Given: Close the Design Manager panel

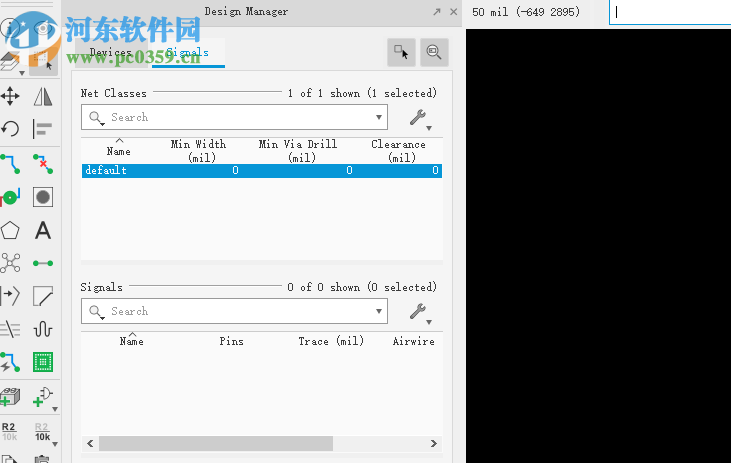Looking at the screenshot, I should (x=454, y=12).
